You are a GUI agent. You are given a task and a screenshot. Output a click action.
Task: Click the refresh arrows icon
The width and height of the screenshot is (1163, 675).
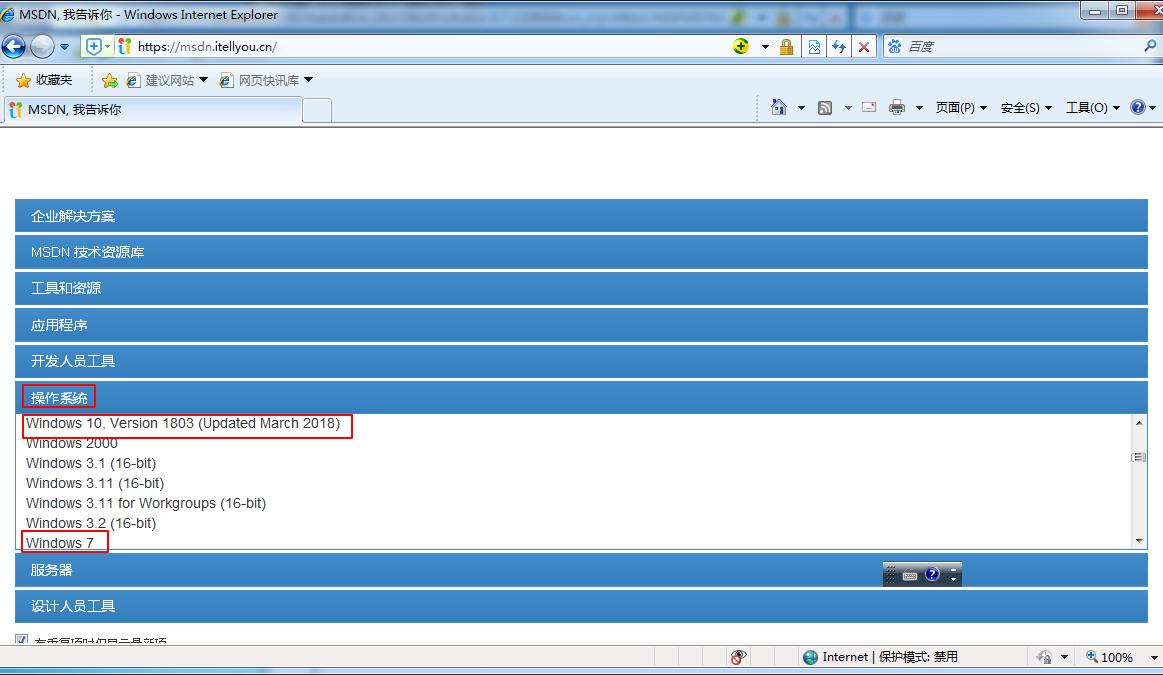click(x=839, y=47)
